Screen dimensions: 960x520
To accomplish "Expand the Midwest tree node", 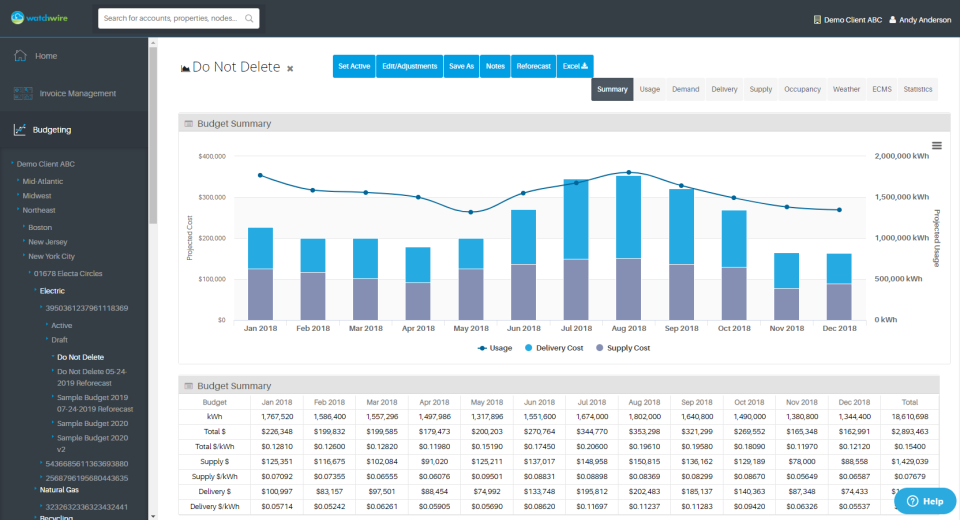I will [x=18, y=195].
